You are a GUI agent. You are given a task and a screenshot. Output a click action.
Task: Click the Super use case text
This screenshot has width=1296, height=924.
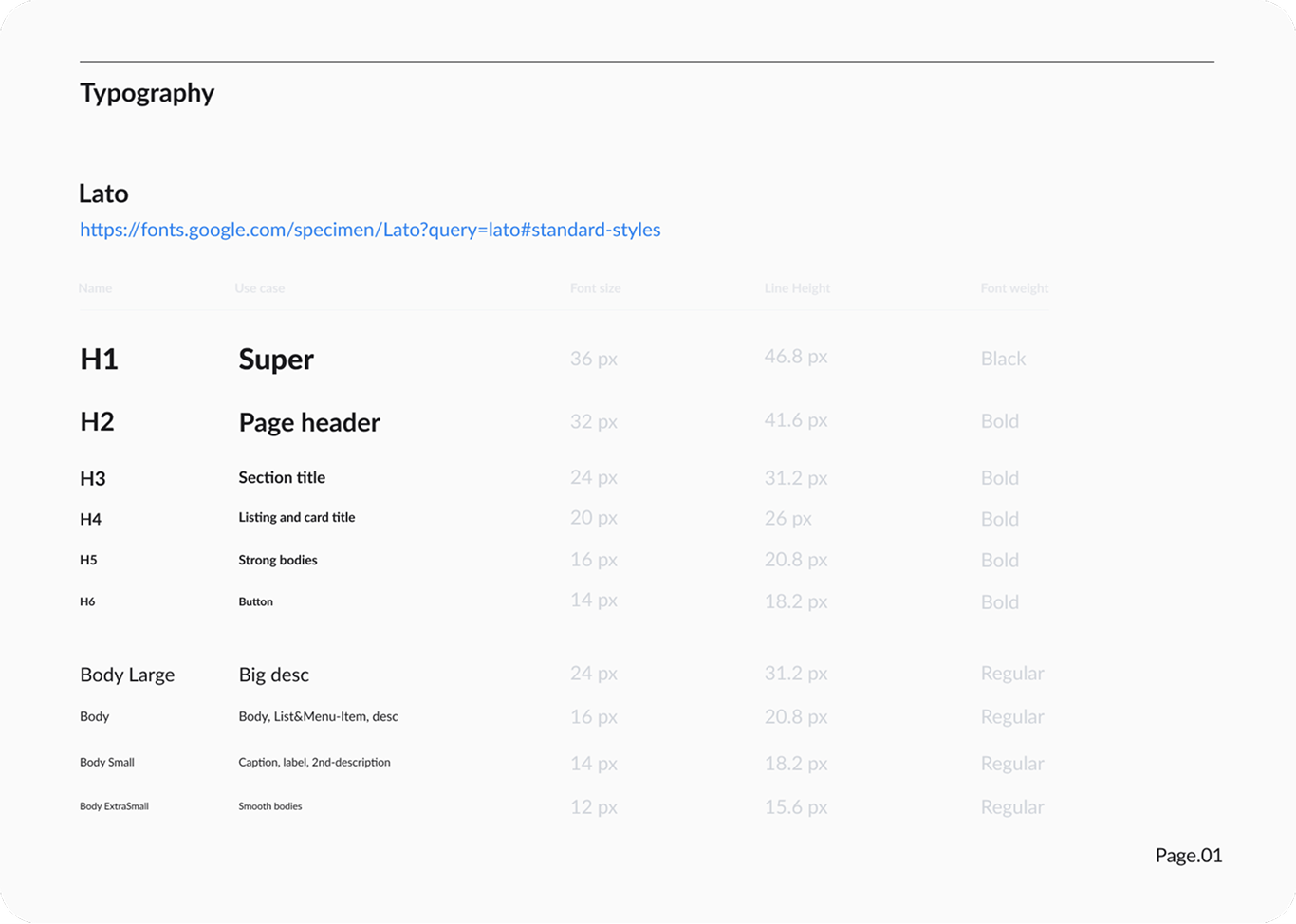click(x=276, y=360)
